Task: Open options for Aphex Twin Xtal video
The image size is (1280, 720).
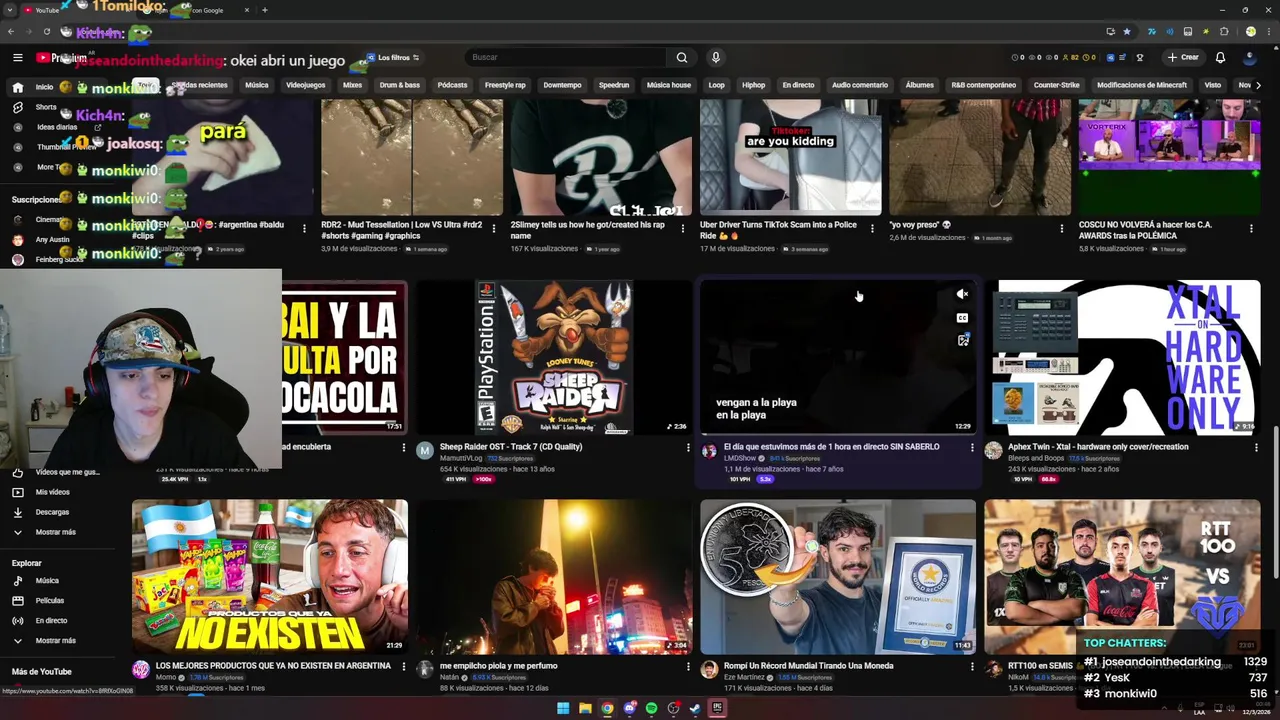Action: (x=1256, y=448)
